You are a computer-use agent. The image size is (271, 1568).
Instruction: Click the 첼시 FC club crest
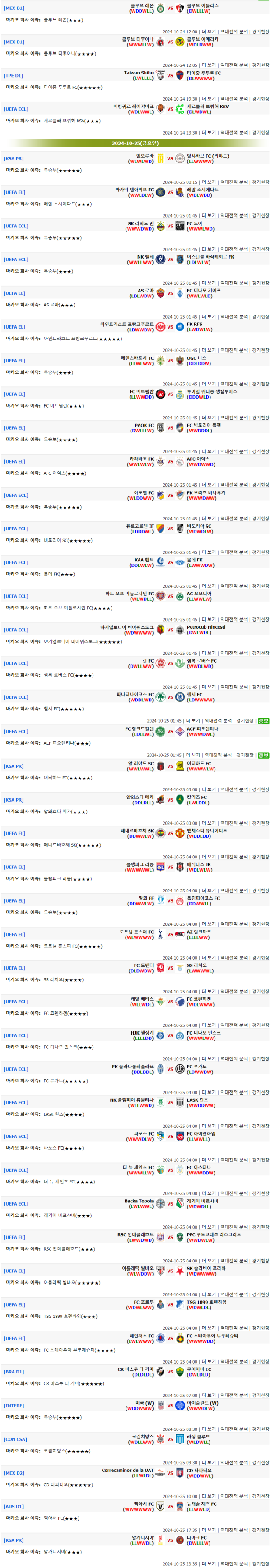180,697
